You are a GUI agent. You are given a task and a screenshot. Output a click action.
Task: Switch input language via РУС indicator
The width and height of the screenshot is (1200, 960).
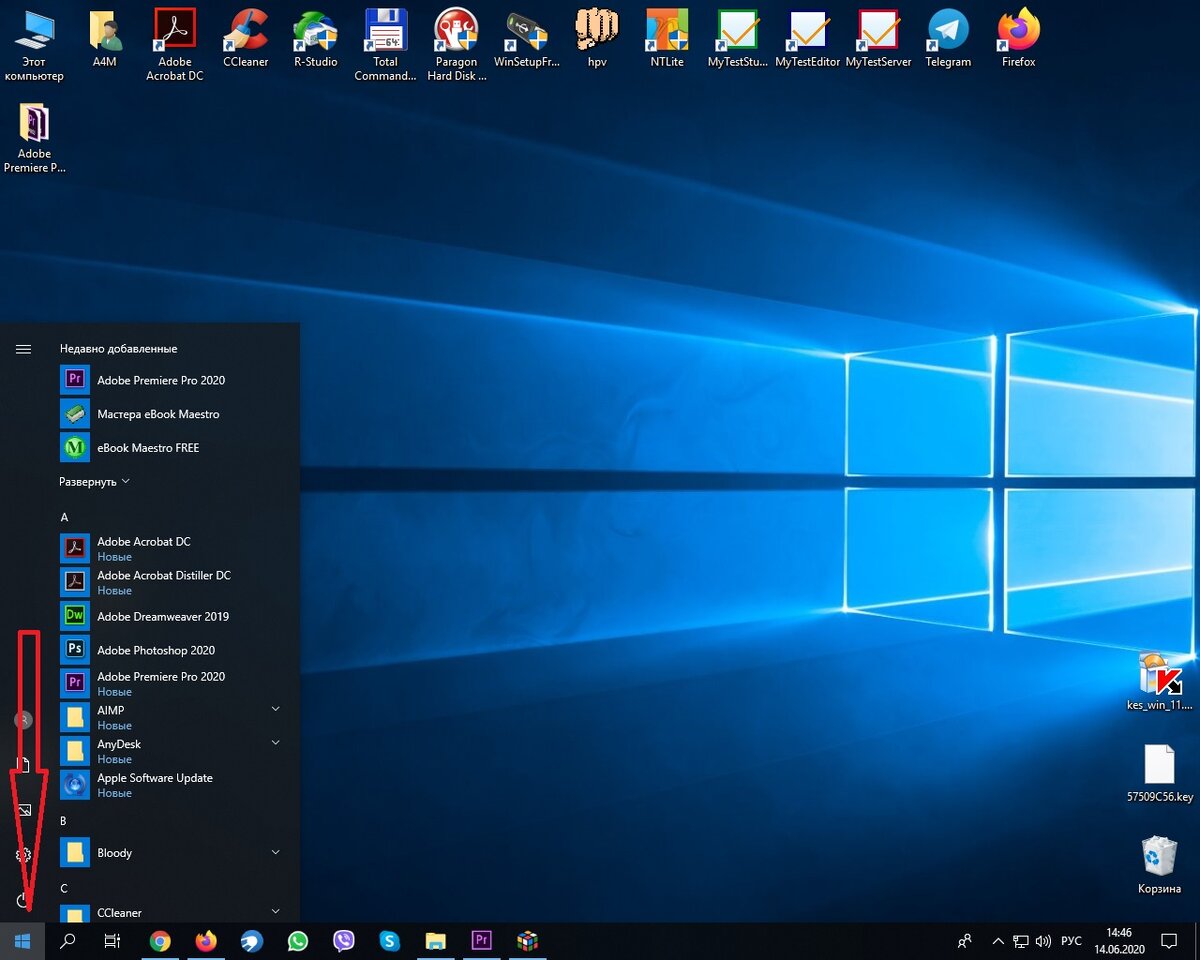pyautogui.click(x=1071, y=941)
